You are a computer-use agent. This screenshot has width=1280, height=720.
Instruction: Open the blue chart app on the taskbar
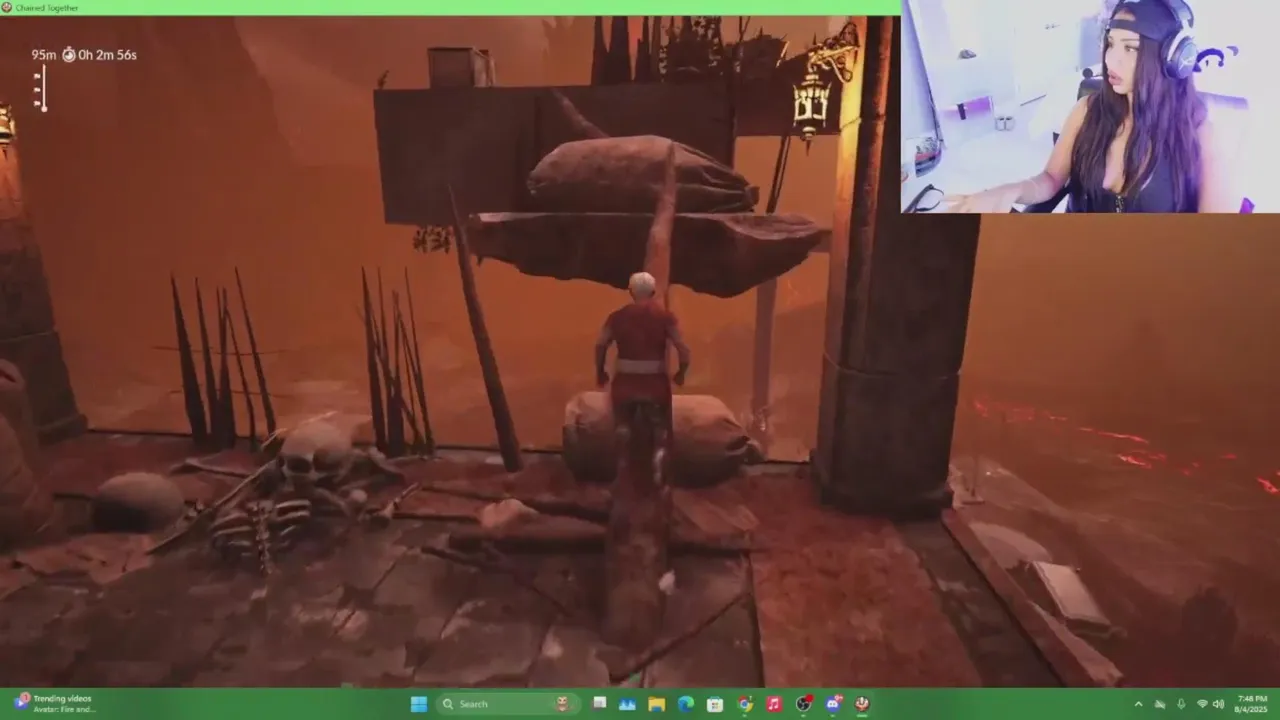tap(628, 704)
